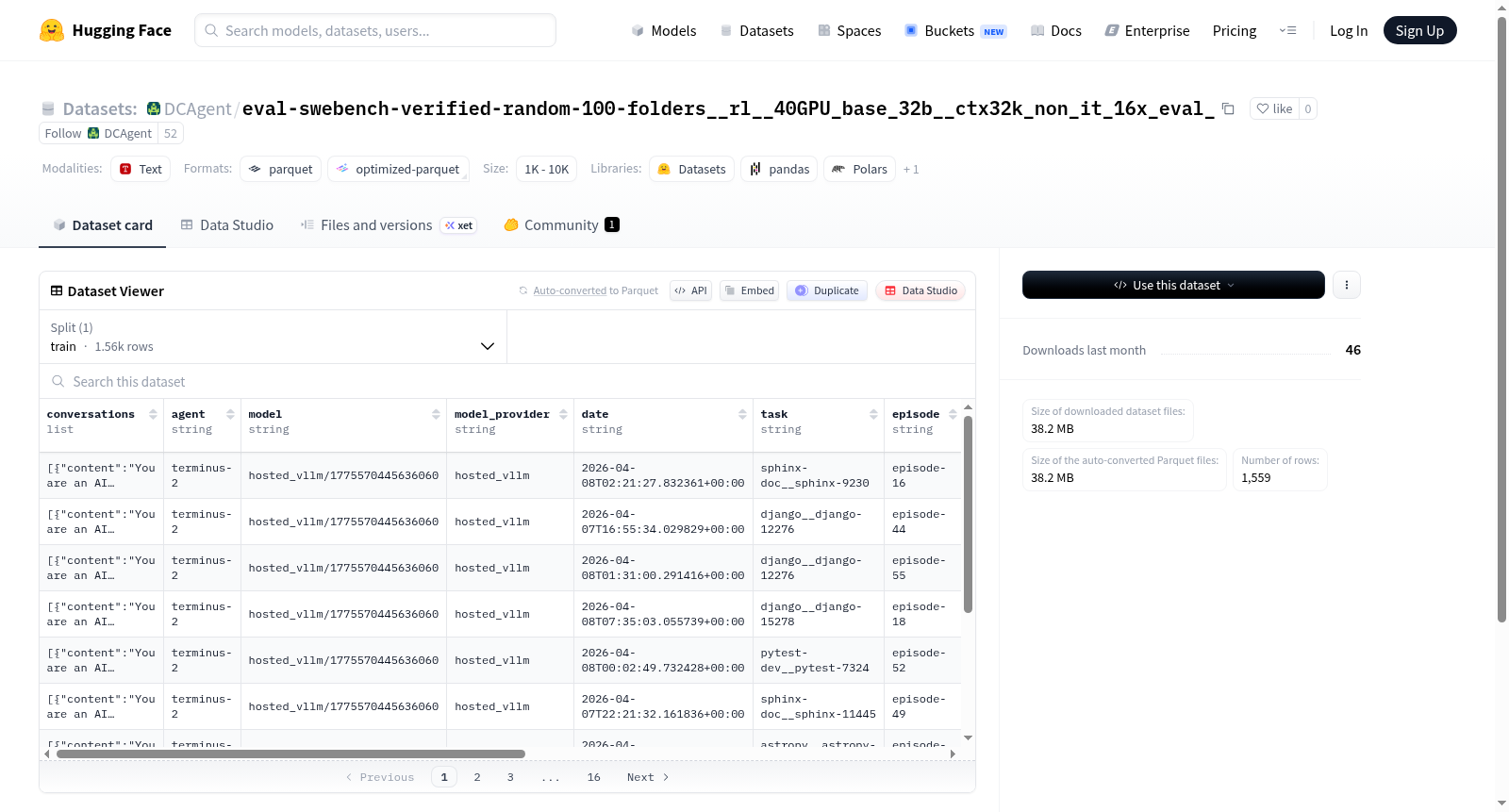Click the vertical scrollbar of the table

[968, 514]
